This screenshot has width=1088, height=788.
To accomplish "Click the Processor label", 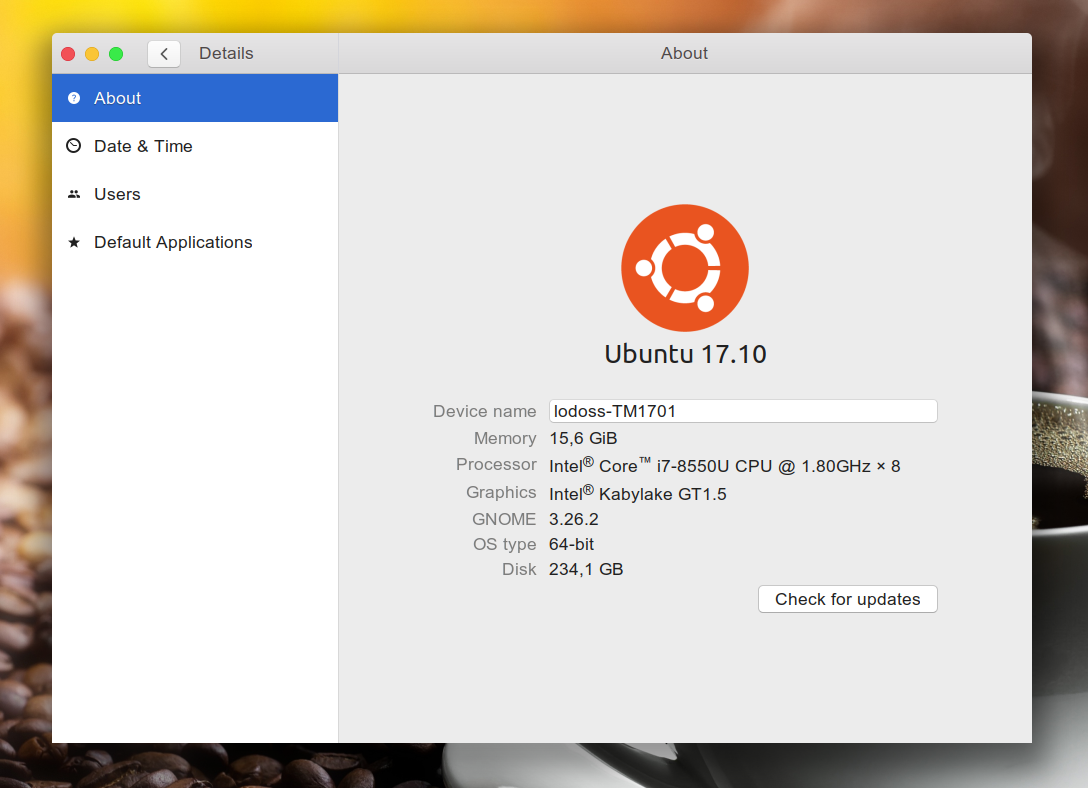I will point(496,464).
